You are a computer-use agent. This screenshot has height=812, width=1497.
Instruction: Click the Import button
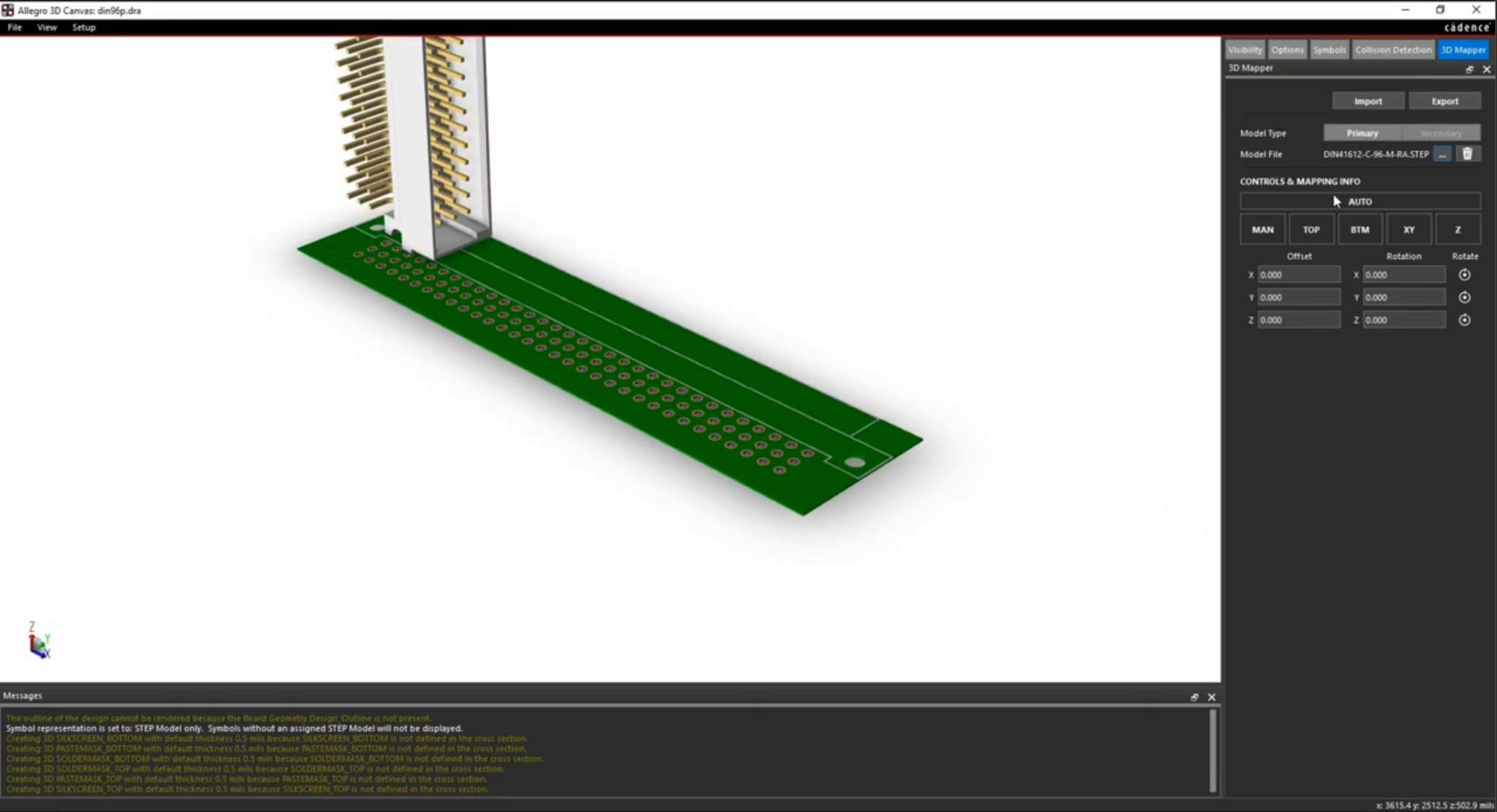1367,100
